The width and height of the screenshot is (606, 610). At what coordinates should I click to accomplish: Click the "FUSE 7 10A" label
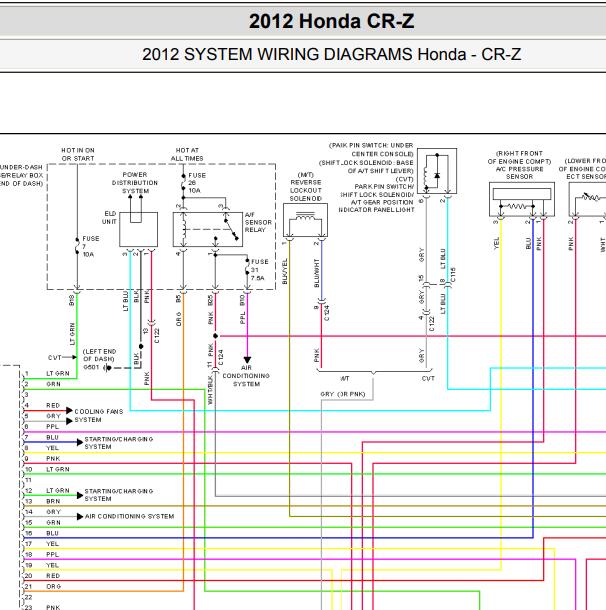click(90, 246)
